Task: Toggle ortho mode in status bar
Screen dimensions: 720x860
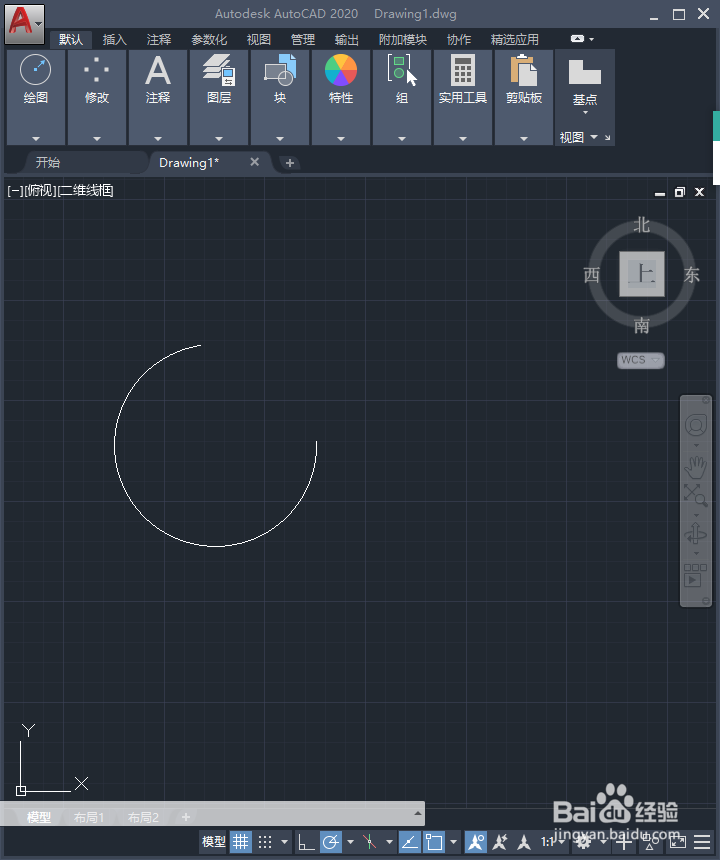Action: [x=305, y=841]
